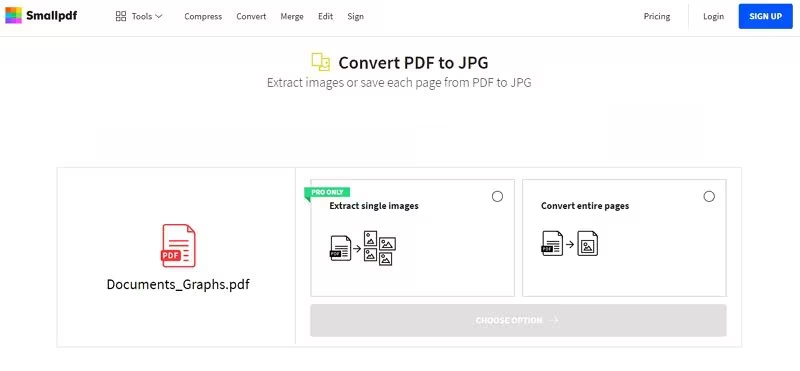Click the Smallpdf wordmark text
This screenshot has width=800, height=371.
point(52,16)
